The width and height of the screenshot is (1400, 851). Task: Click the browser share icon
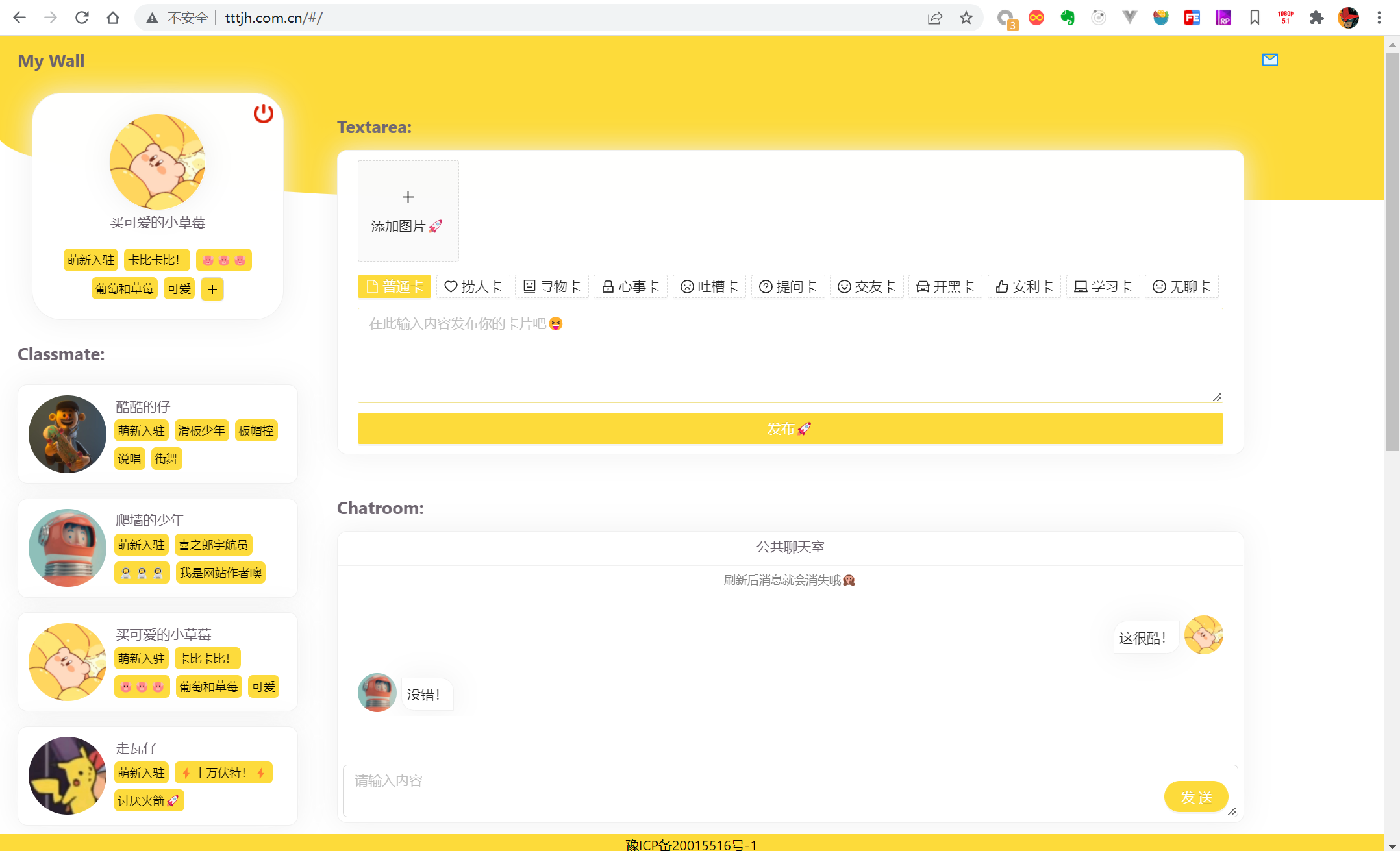[x=934, y=18]
